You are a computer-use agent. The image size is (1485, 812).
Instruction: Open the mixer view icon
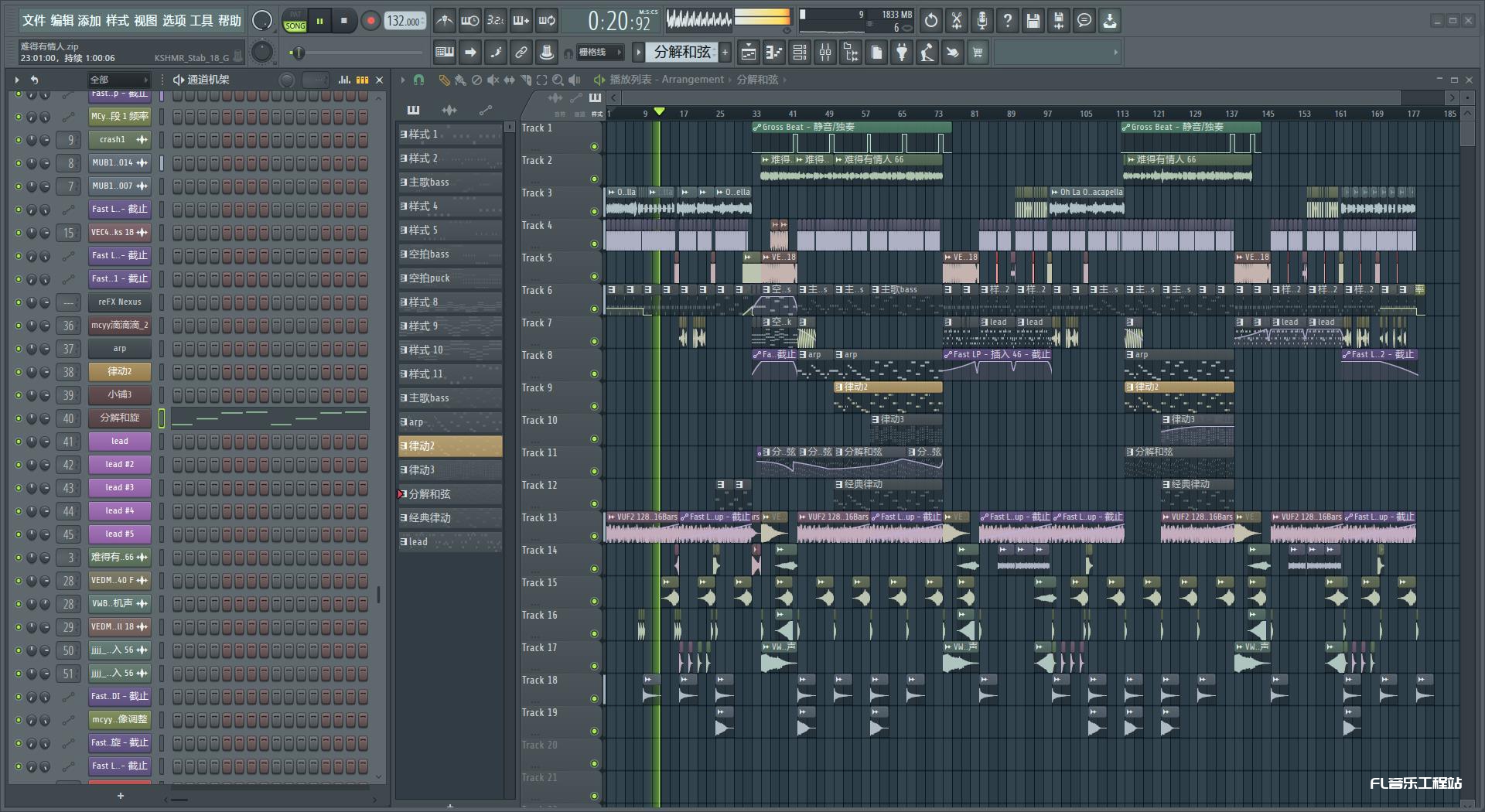[x=825, y=53]
